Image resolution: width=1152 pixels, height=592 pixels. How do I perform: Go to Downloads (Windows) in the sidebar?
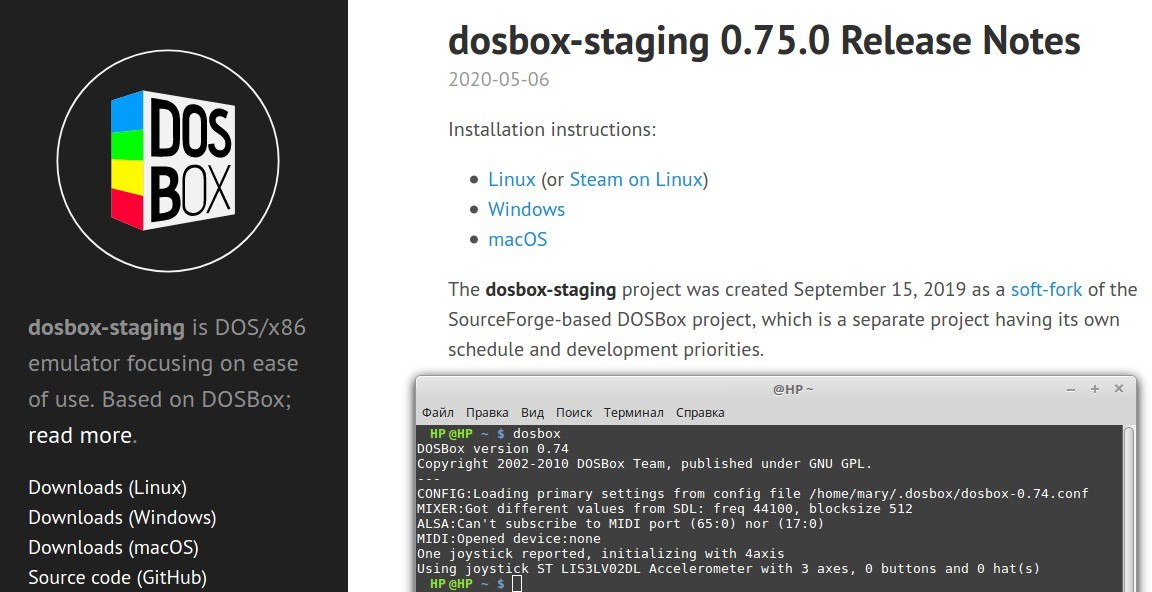point(122,518)
